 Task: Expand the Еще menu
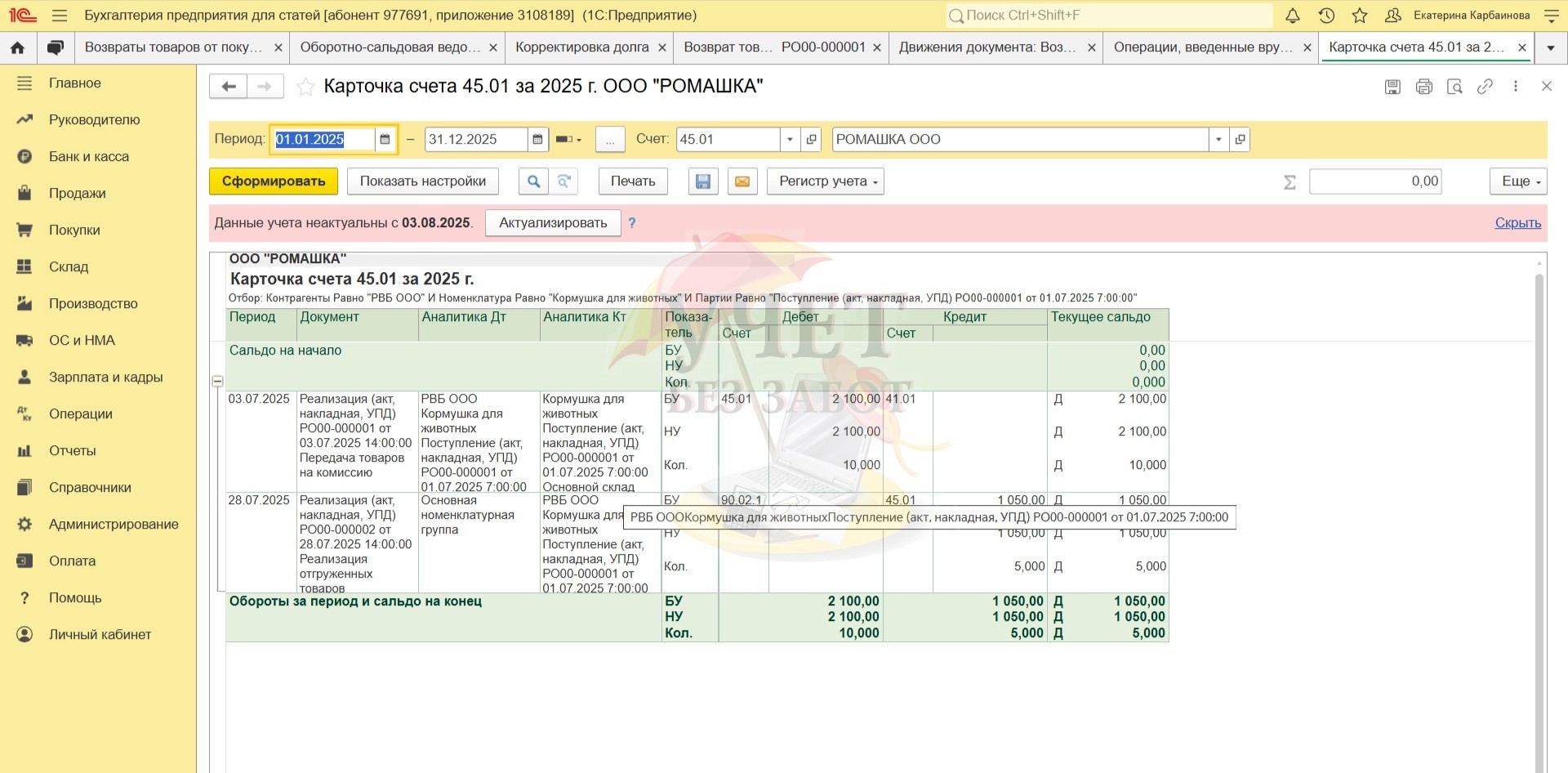coord(1518,181)
